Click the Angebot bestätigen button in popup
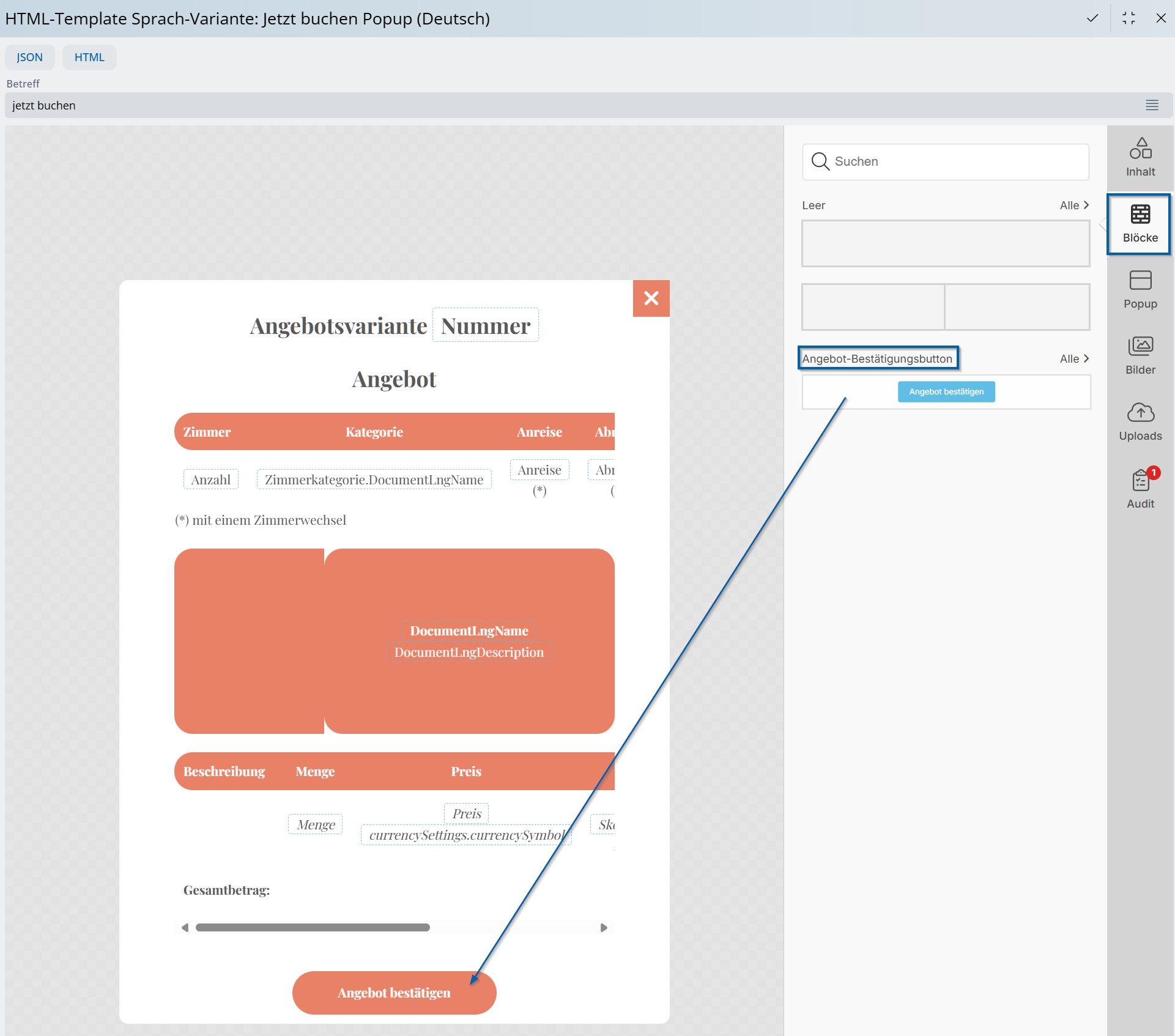This screenshot has height=1036, width=1175. pos(394,993)
